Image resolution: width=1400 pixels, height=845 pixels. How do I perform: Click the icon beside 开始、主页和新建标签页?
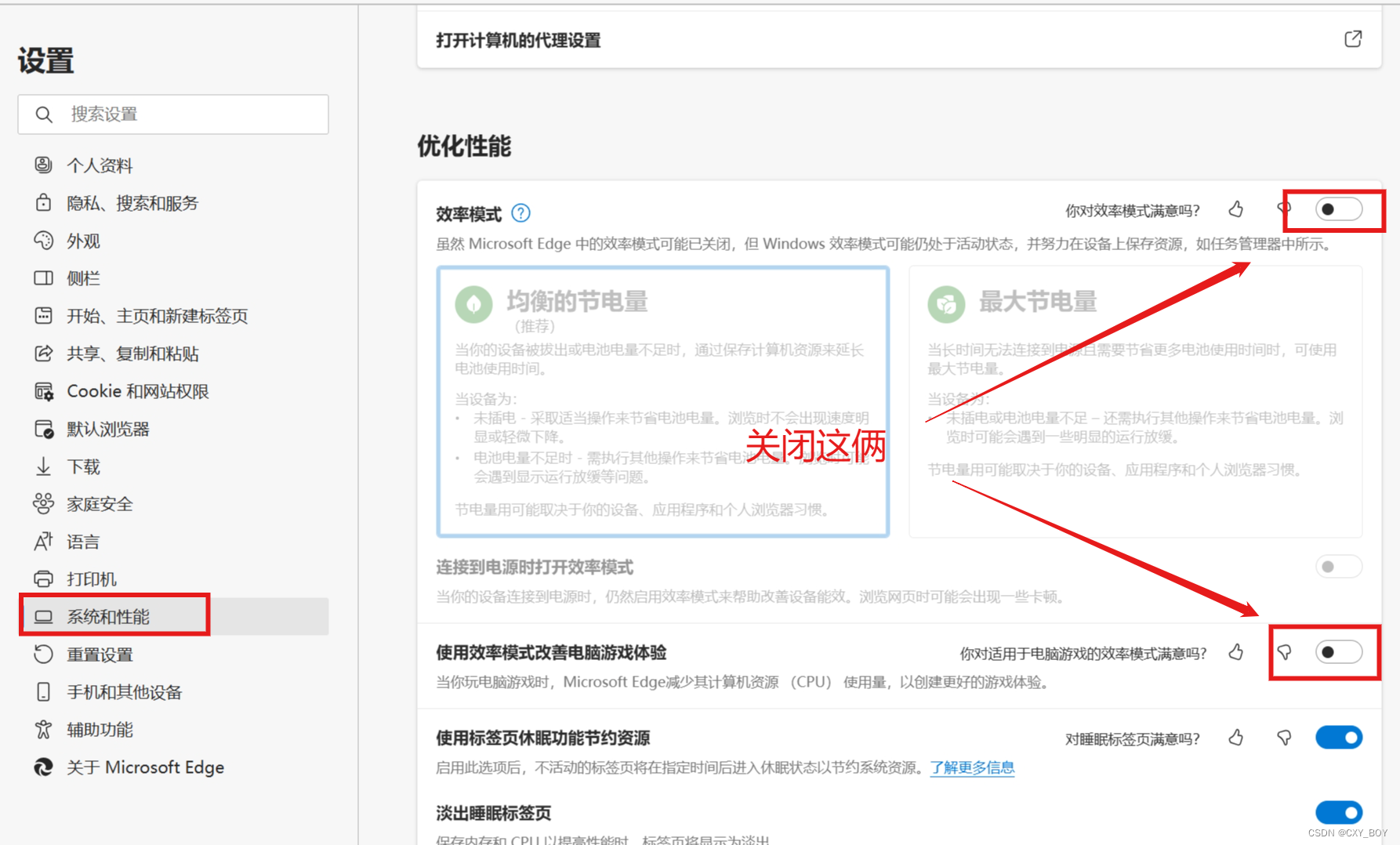pos(44,315)
